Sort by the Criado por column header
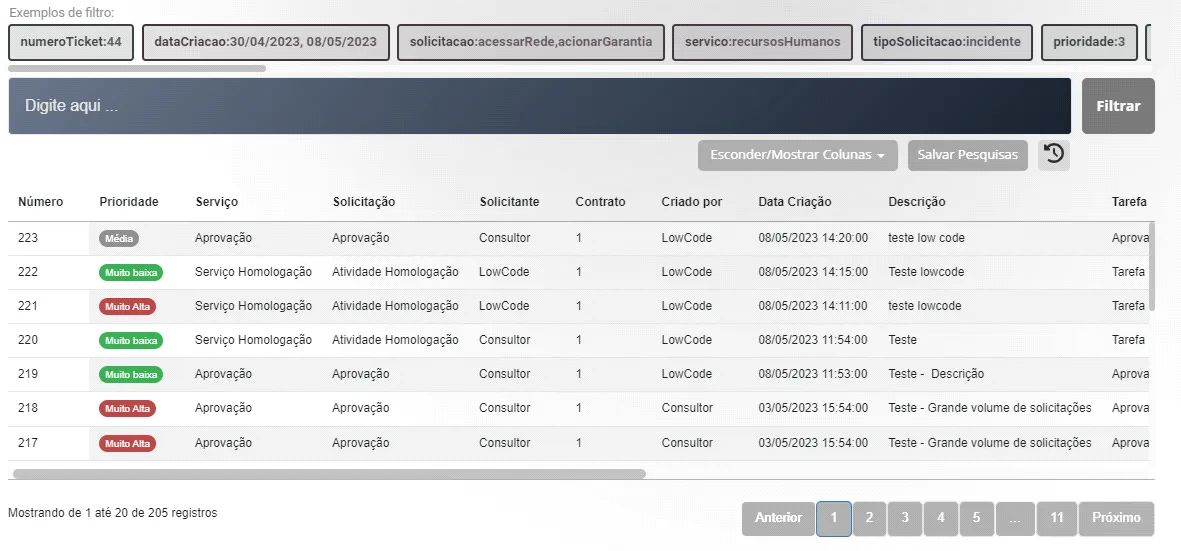The height and width of the screenshot is (551, 1181). pos(691,202)
